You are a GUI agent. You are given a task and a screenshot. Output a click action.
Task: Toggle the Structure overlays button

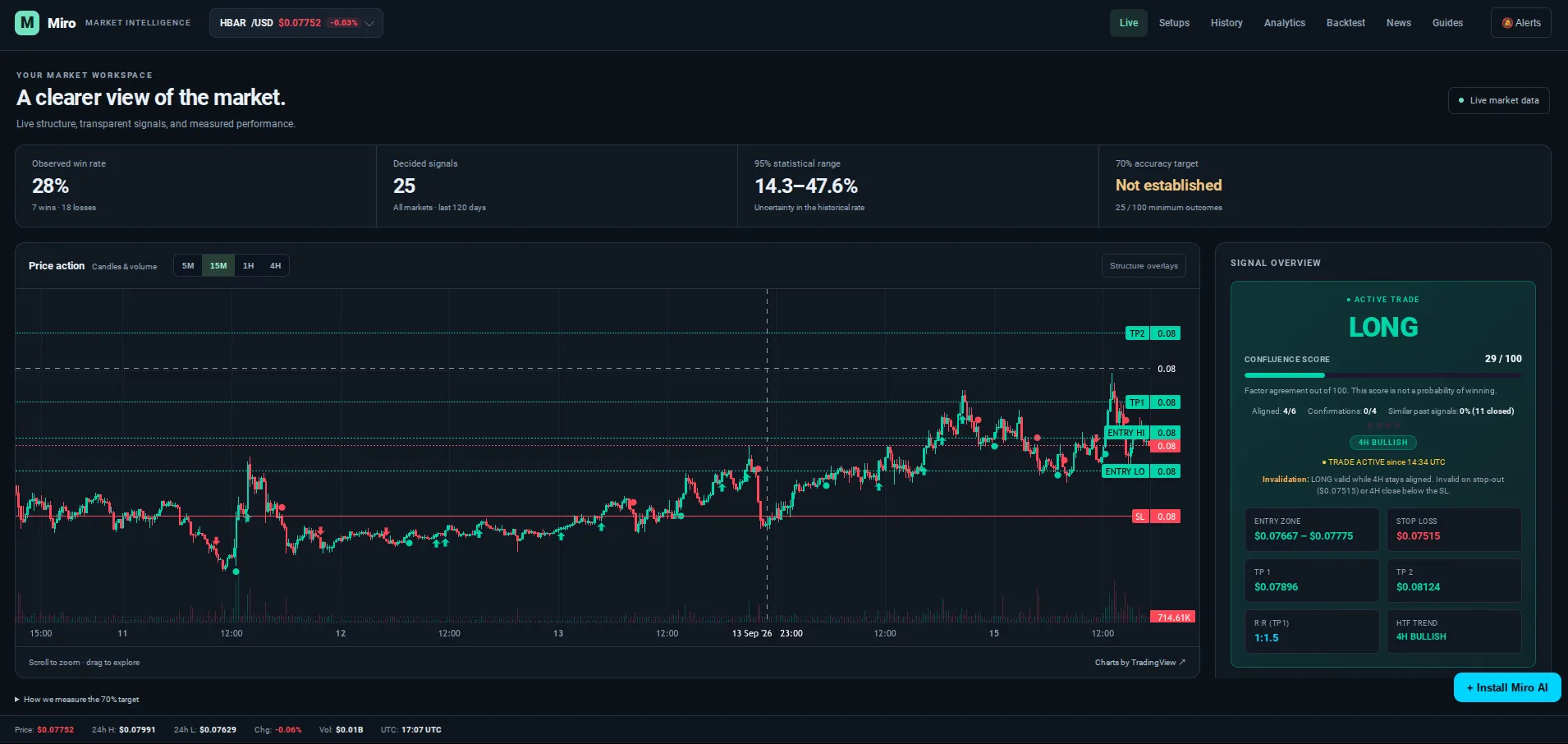coord(1144,265)
